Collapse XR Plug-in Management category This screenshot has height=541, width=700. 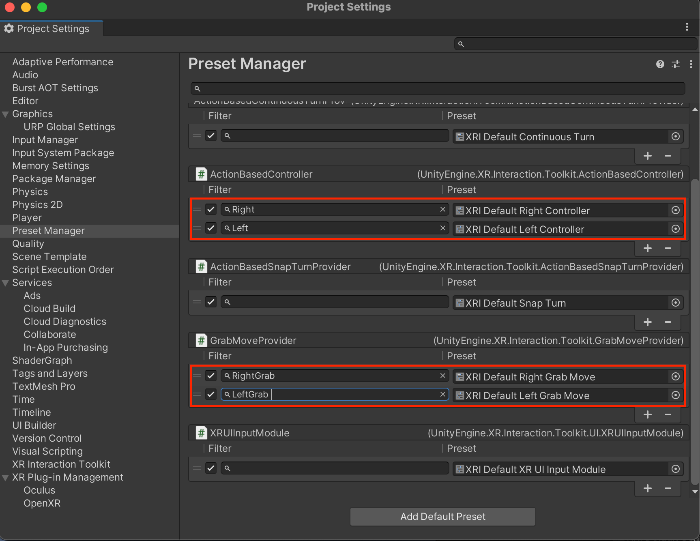point(5,478)
